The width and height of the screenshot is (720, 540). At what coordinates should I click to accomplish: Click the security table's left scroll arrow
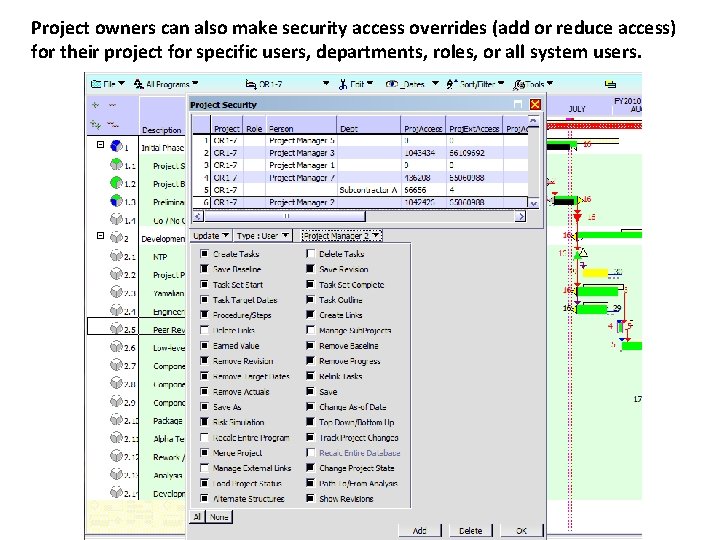(197, 216)
